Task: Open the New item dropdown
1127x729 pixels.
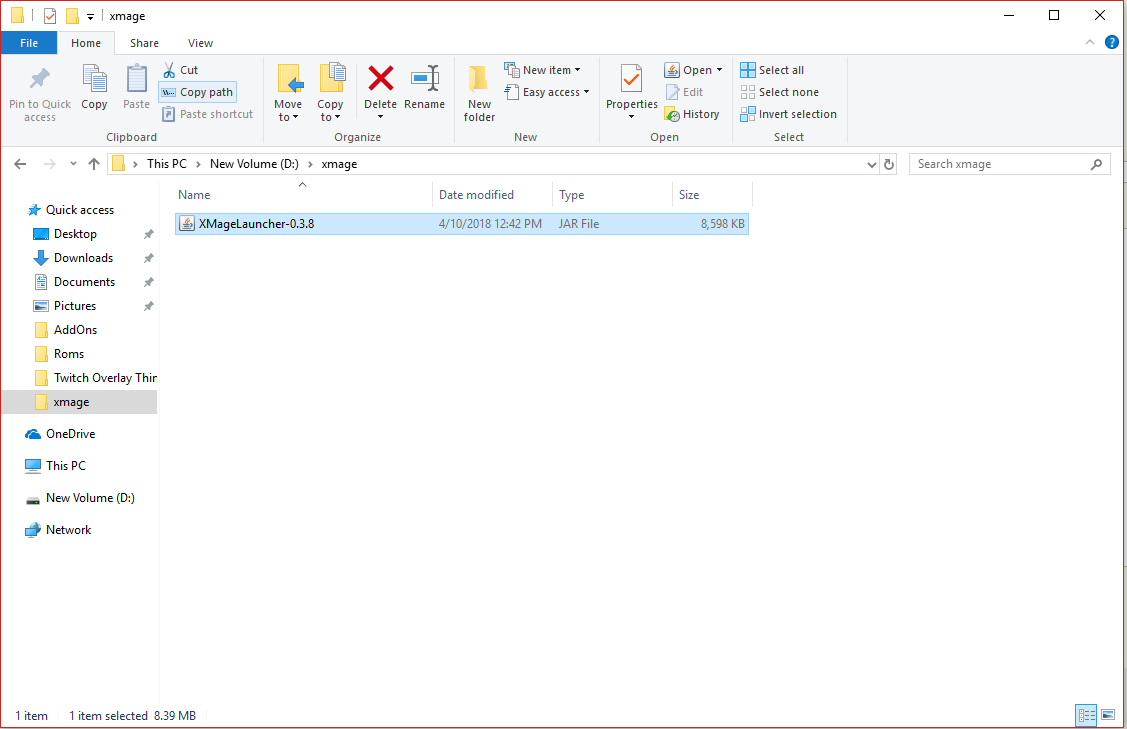Action: point(543,70)
